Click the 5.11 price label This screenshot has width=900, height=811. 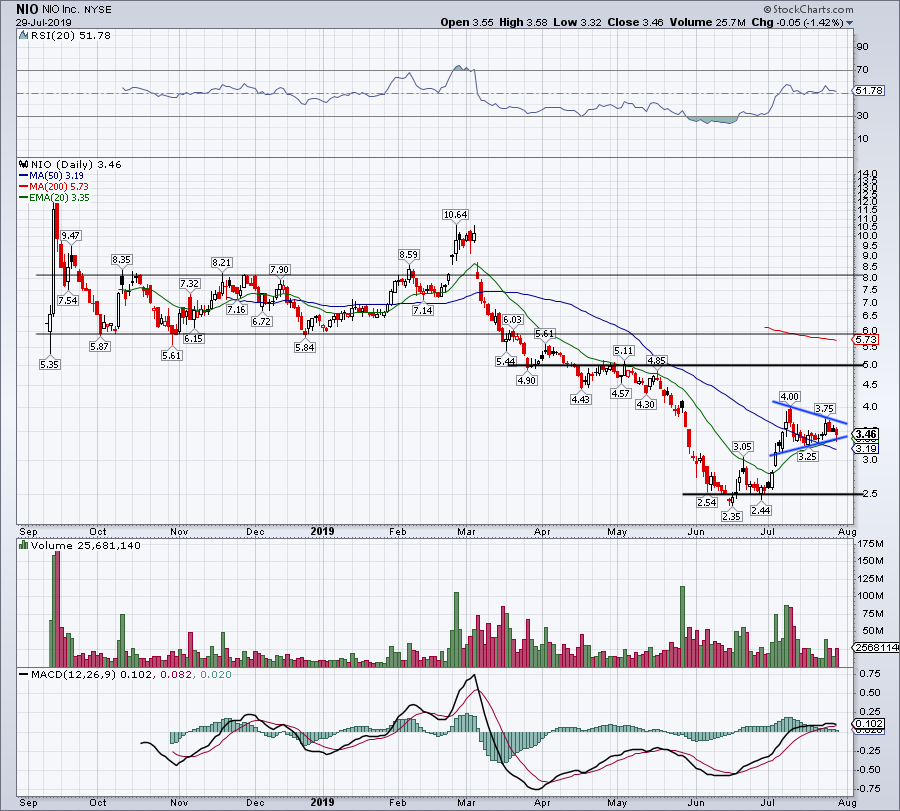coord(624,351)
